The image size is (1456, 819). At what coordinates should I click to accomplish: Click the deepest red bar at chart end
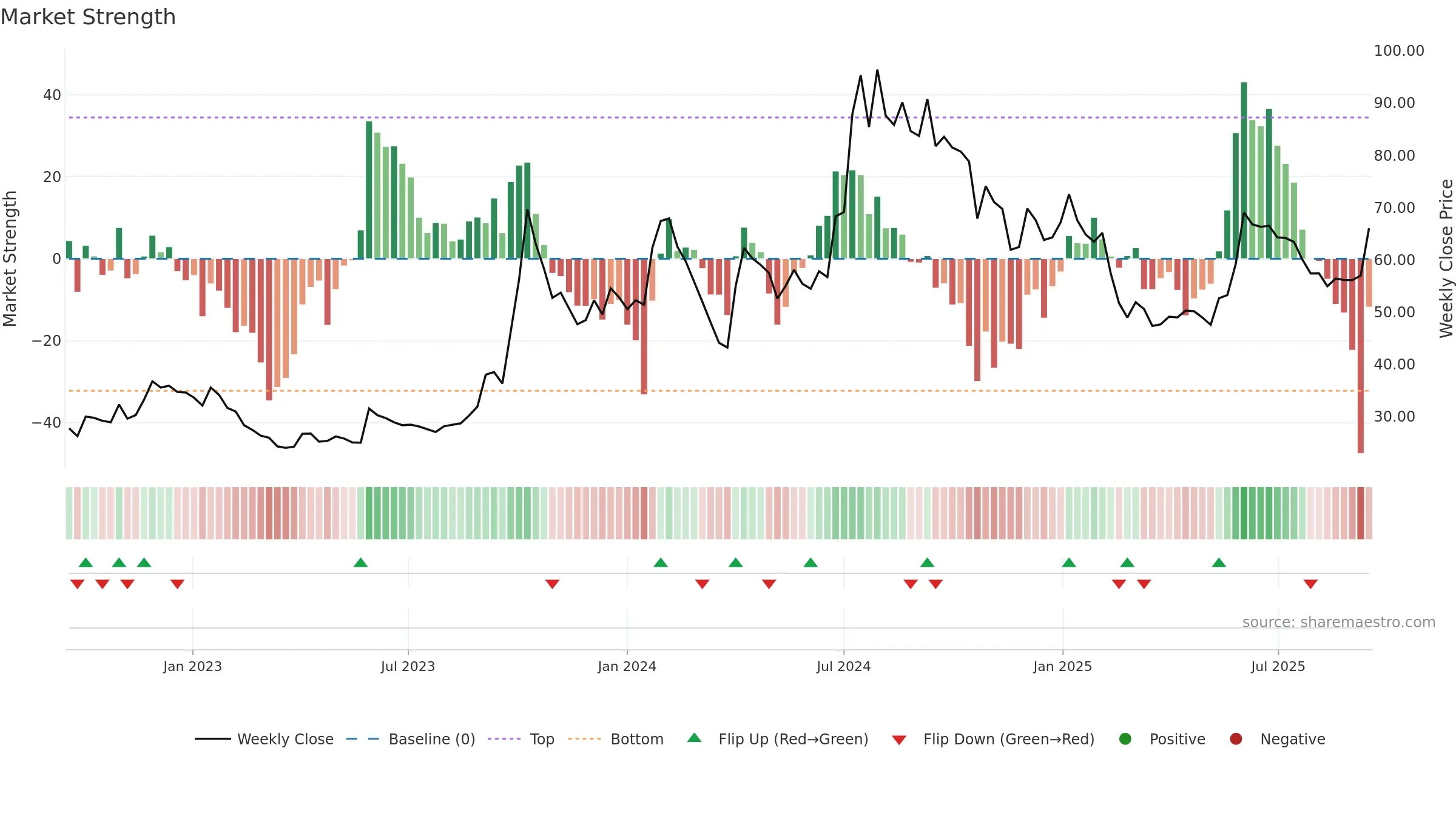tap(1360, 356)
